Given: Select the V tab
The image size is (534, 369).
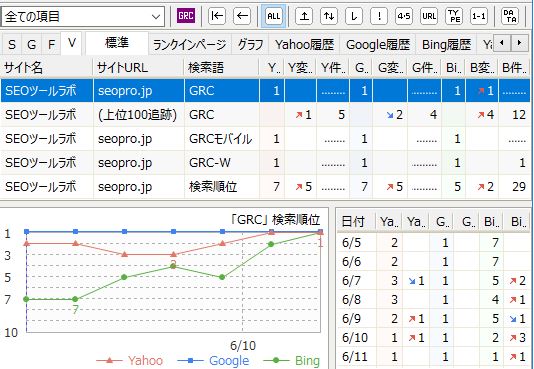Looking at the screenshot, I should click(x=72, y=43).
